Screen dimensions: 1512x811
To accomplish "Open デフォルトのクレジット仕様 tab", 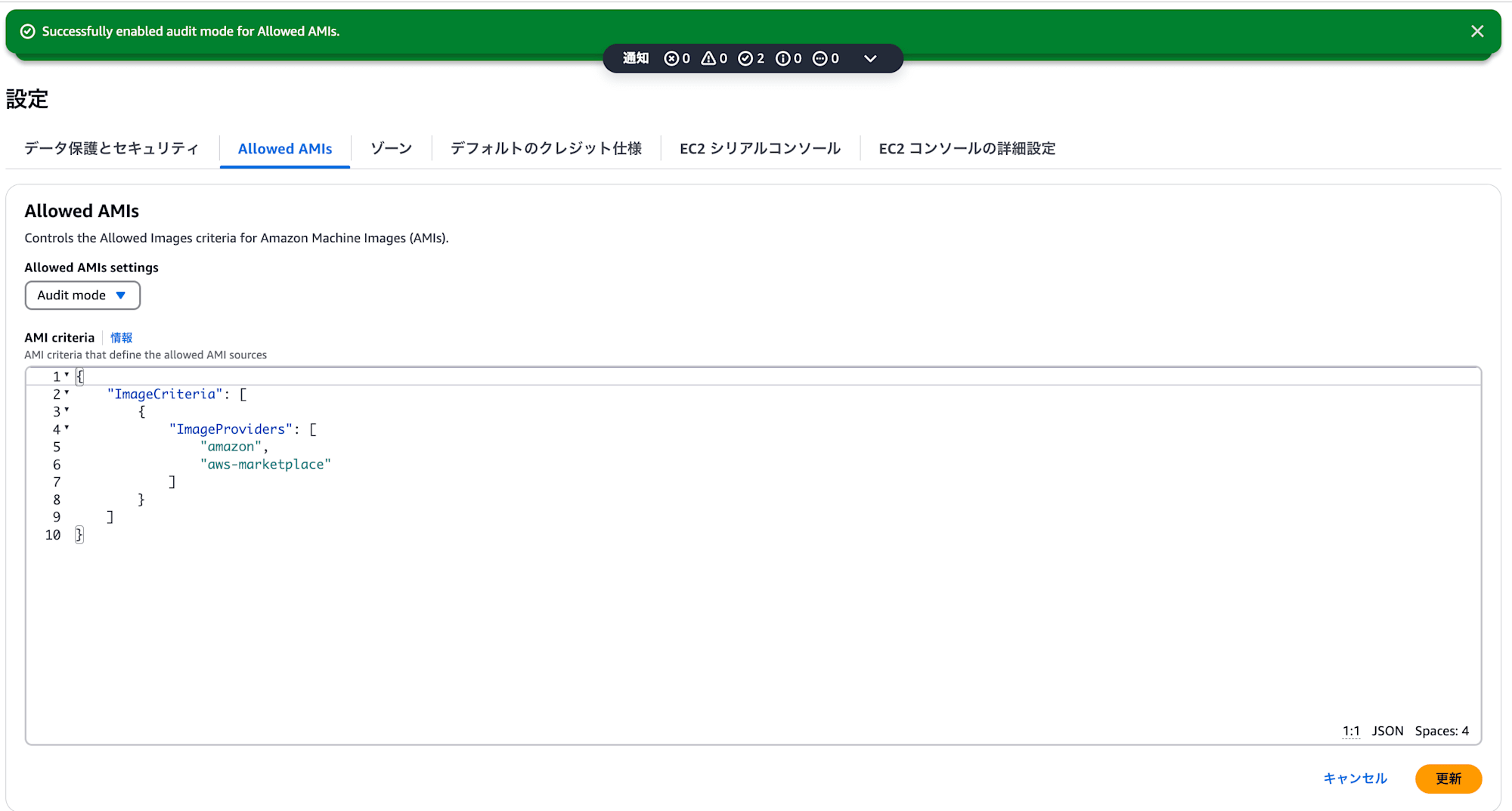I will coord(547,148).
